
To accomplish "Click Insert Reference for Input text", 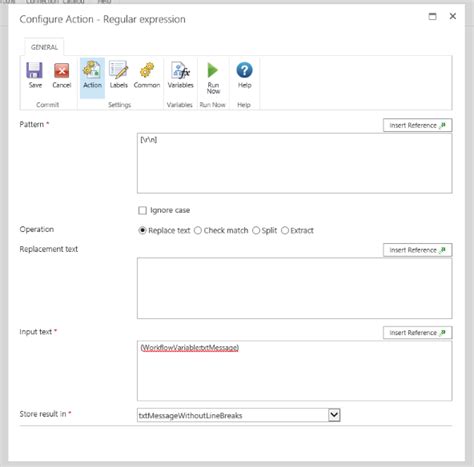I will [x=417, y=333].
